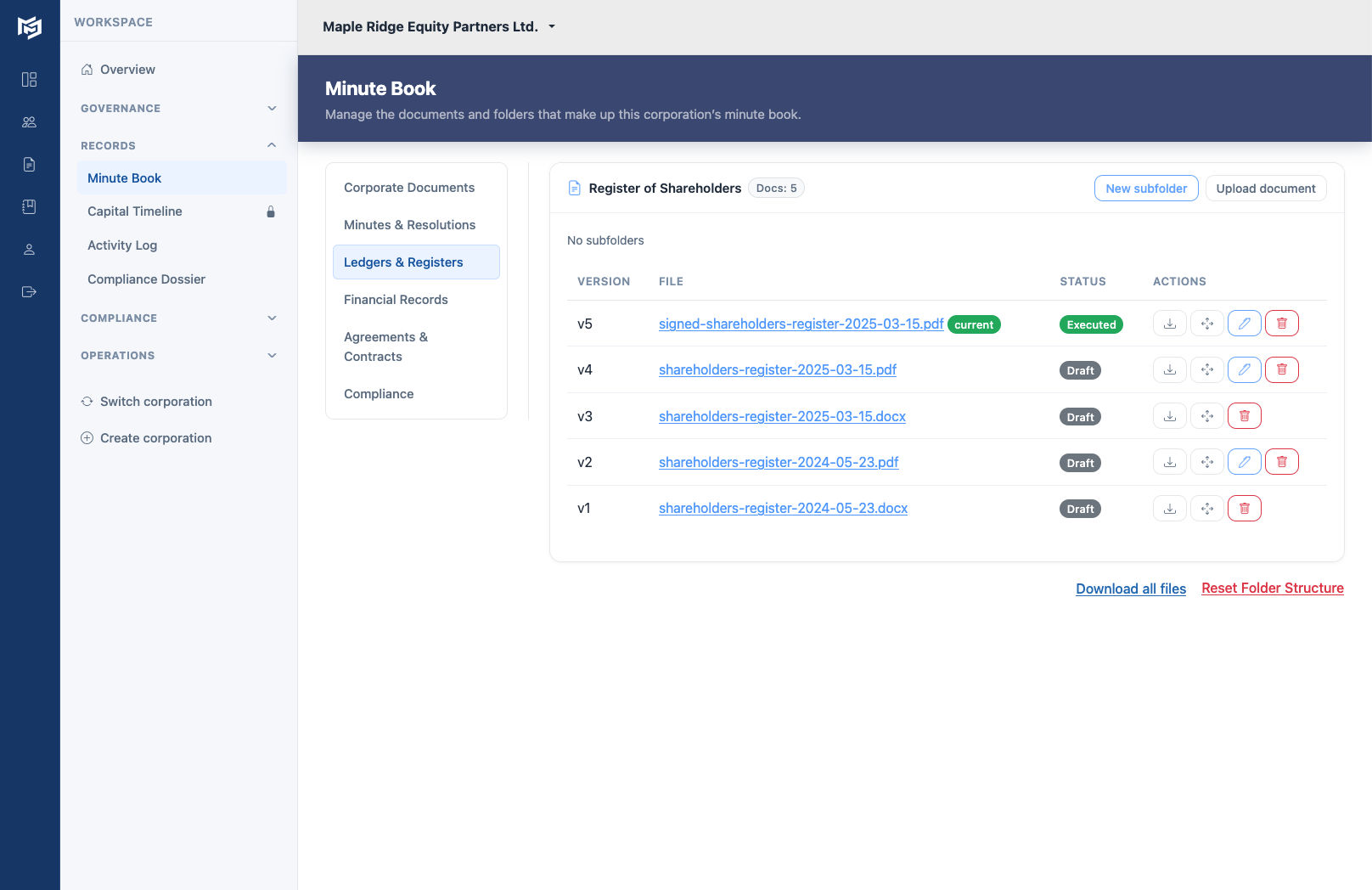Click the Upload document button

tap(1265, 189)
